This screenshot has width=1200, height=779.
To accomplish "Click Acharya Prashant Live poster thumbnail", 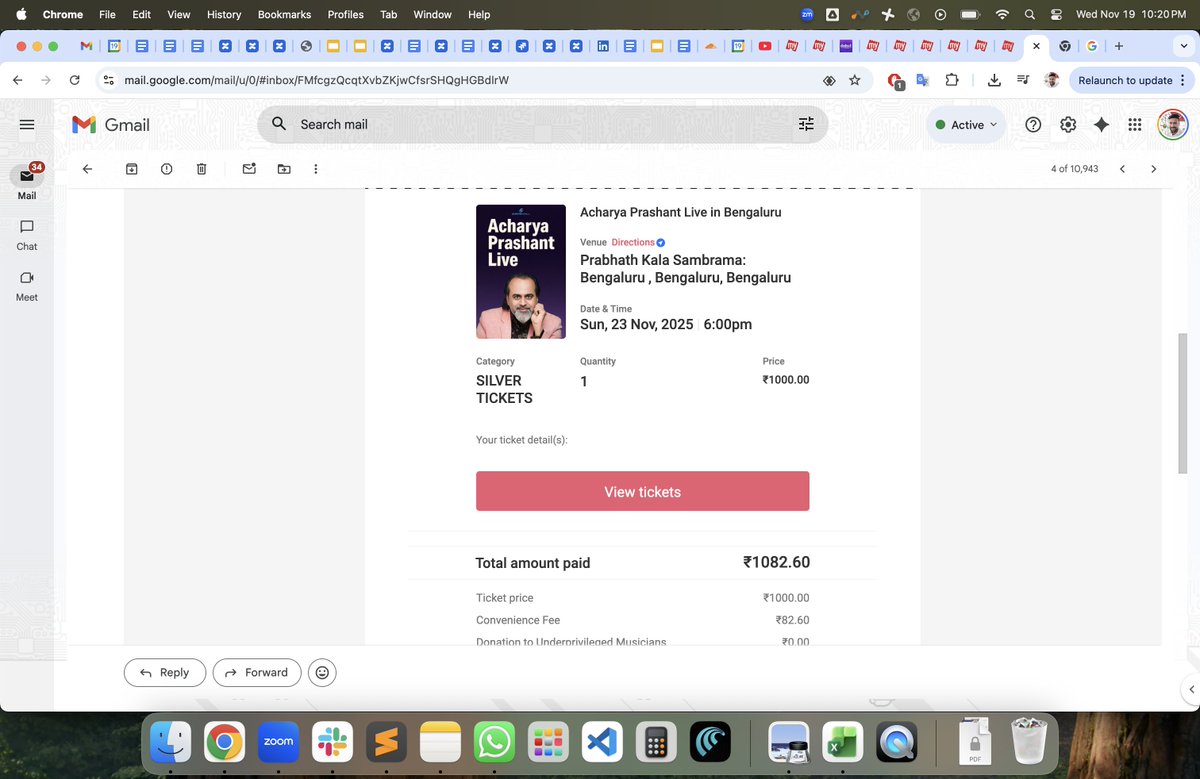I will [x=521, y=272].
